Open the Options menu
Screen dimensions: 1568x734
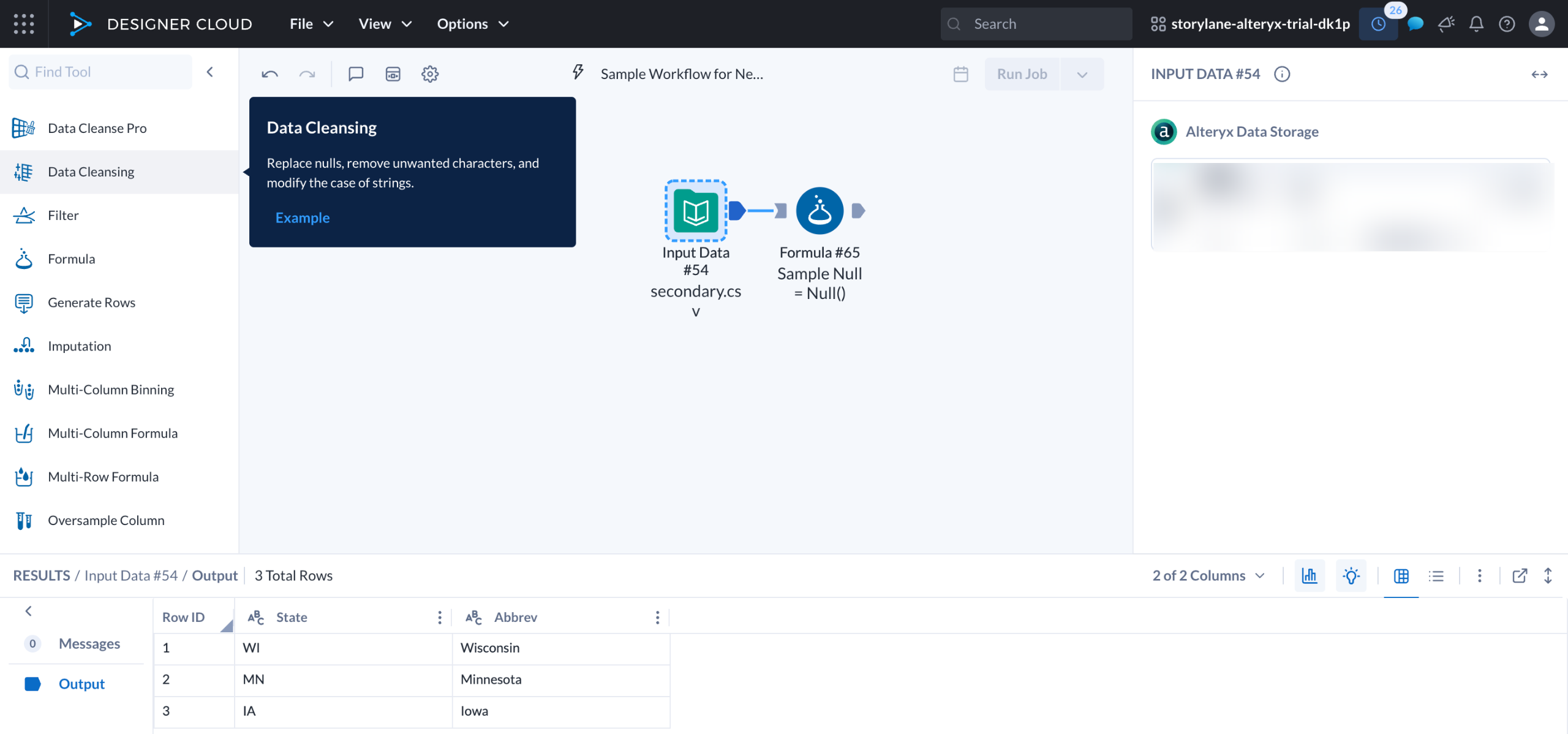click(472, 24)
